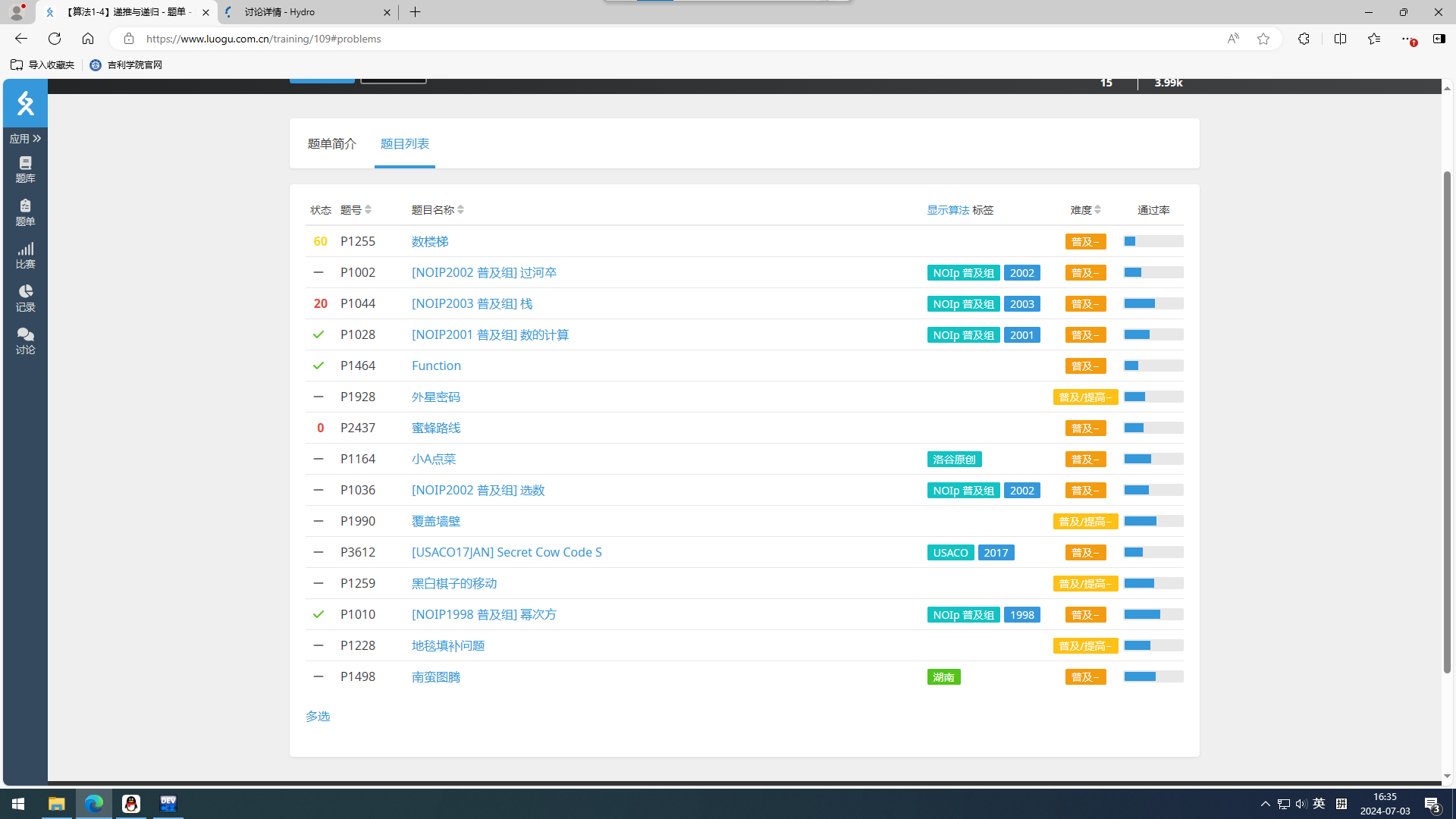Viewport: 1456px width, 819px height.
Task: Open the 讨论 discussion sidebar icon
Action: tap(25, 340)
